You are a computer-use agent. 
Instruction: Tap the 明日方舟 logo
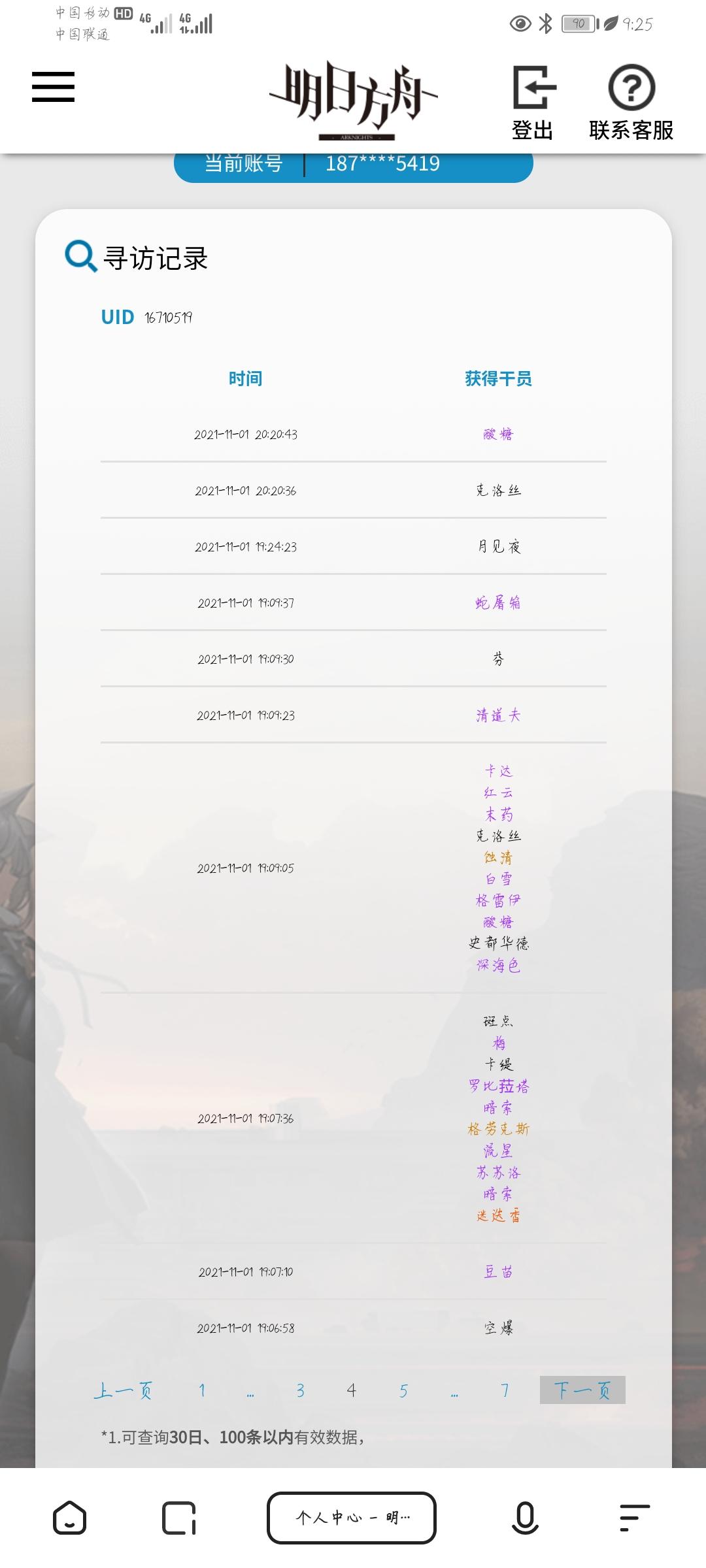pos(354,101)
